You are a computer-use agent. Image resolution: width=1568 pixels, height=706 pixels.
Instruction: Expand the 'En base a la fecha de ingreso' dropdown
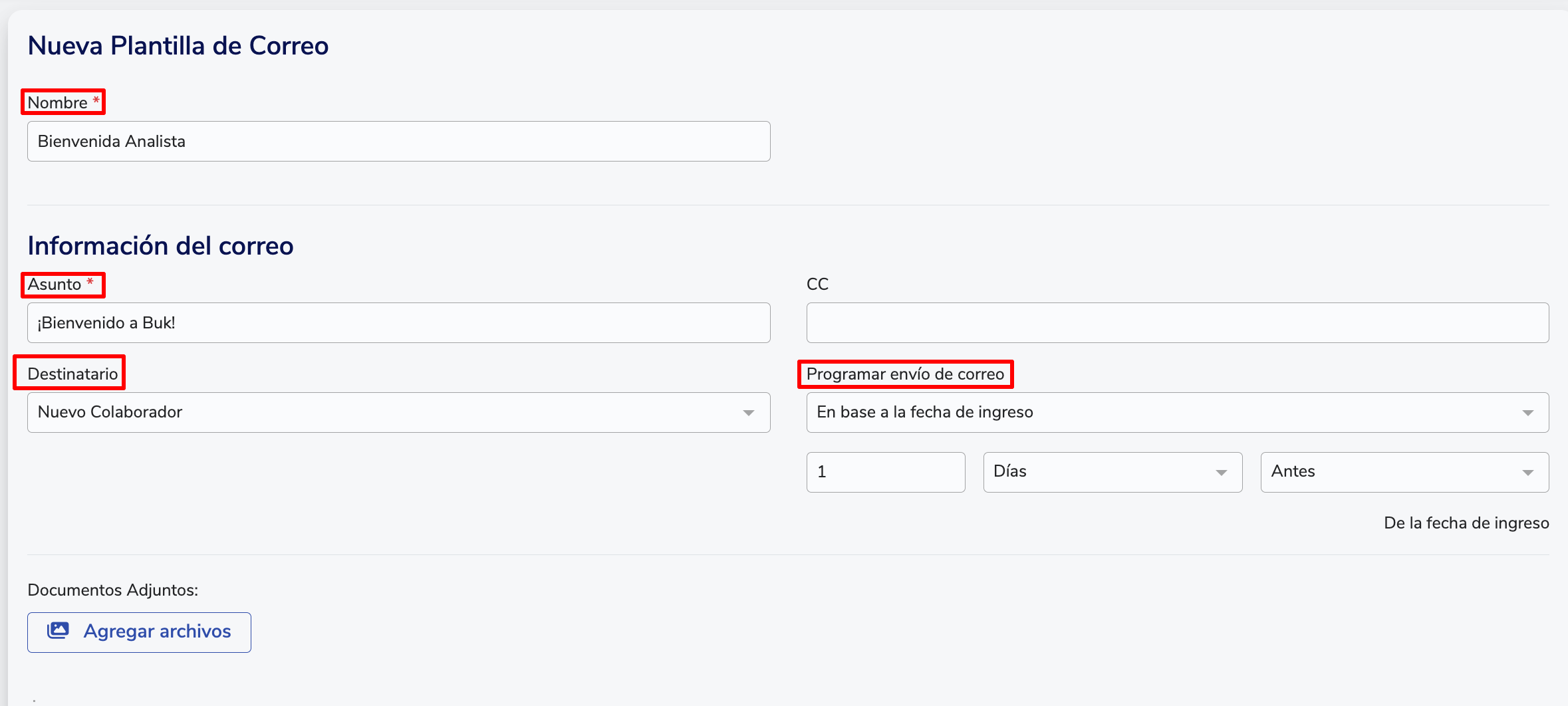click(x=1177, y=412)
